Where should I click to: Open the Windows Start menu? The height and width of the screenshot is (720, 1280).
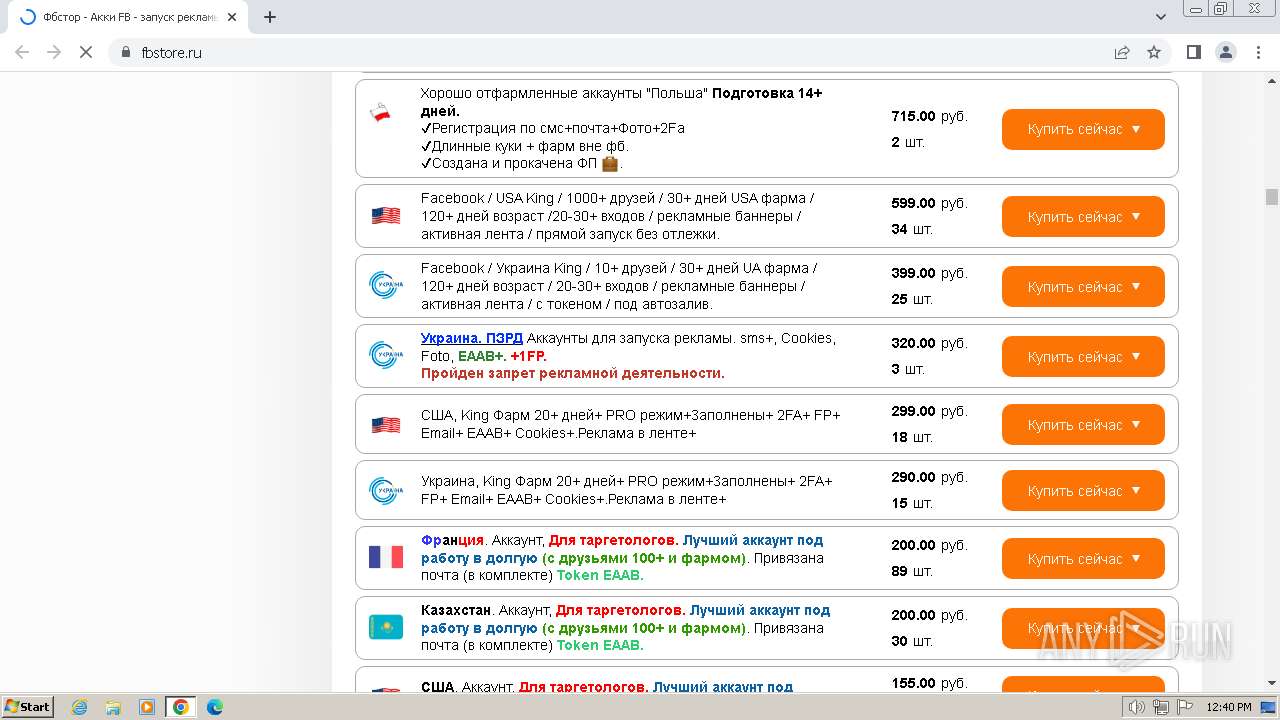[x=27, y=706]
